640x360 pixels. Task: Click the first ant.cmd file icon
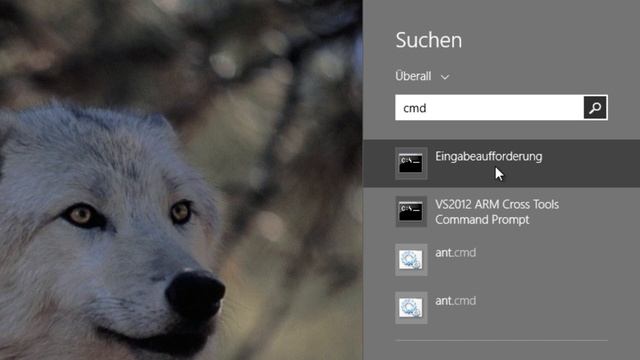(x=411, y=260)
